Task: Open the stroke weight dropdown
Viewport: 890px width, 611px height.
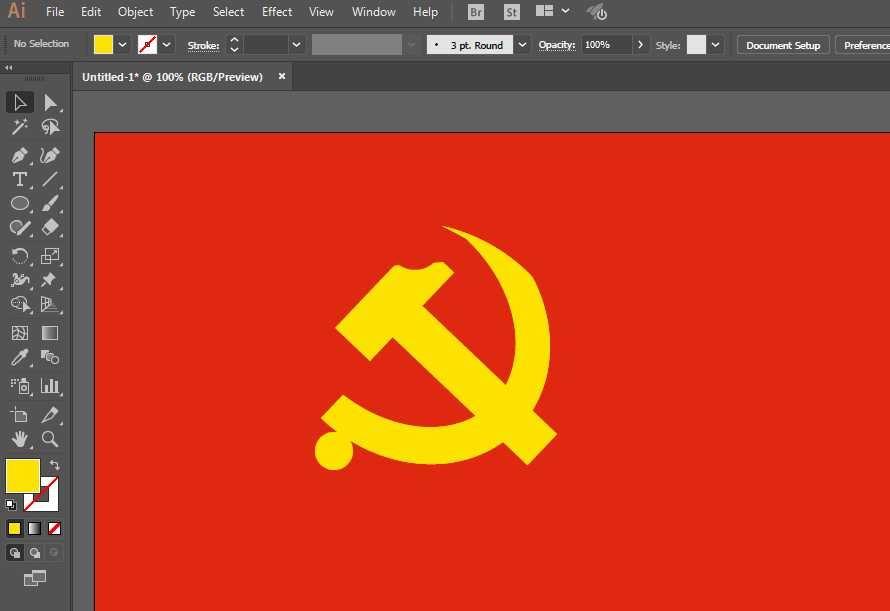Action: (x=296, y=45)
